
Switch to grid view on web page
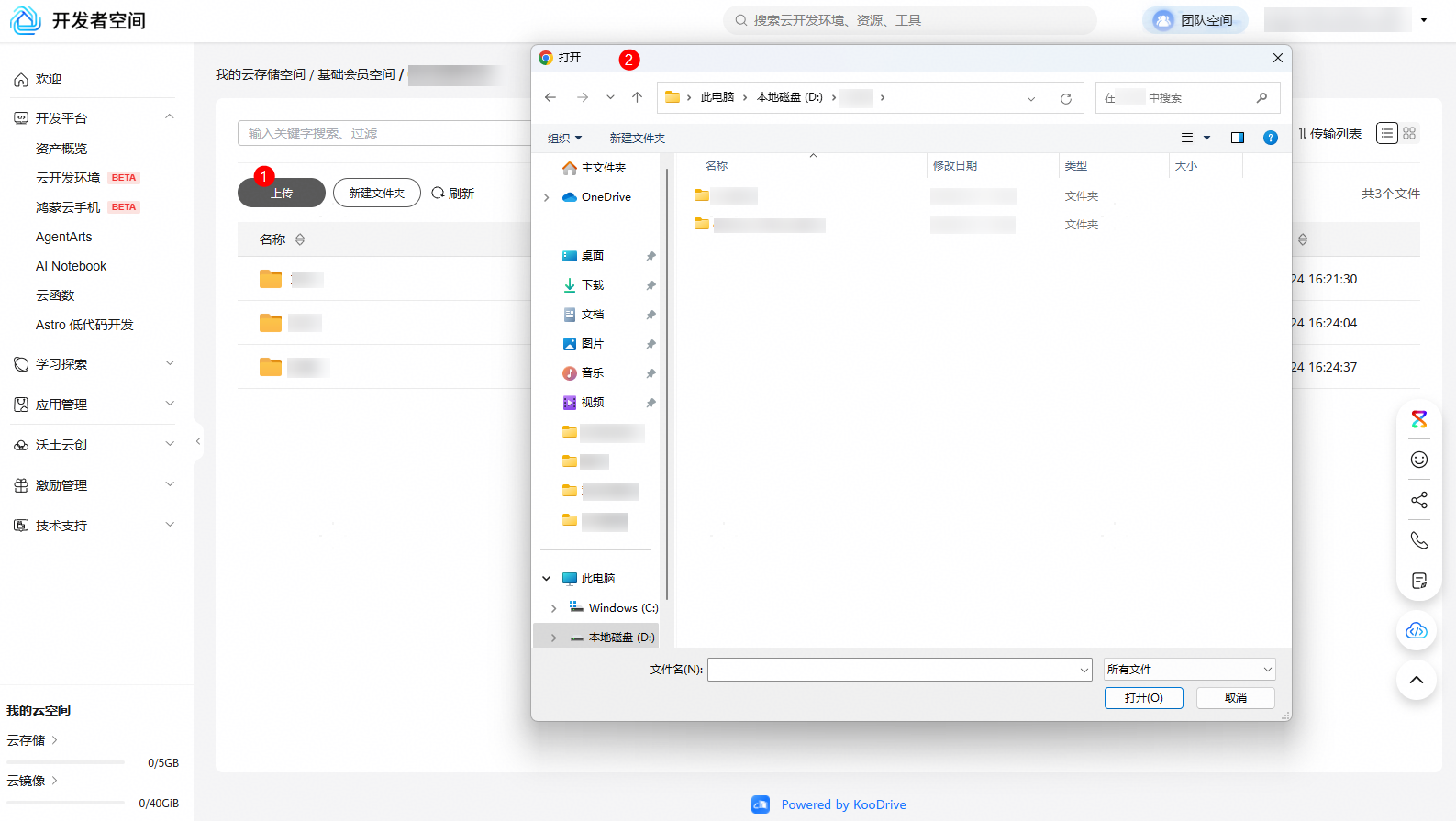tap(1410, 133)
